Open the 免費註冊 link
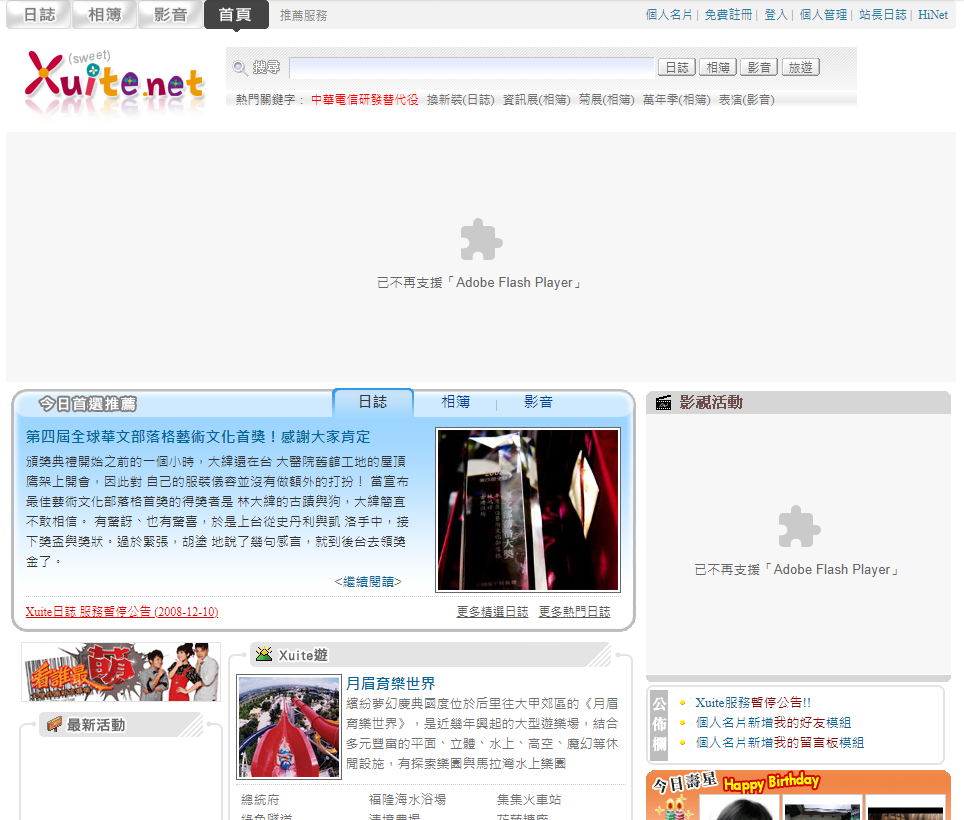Screen dimensions: 964x820 point(728,15)
